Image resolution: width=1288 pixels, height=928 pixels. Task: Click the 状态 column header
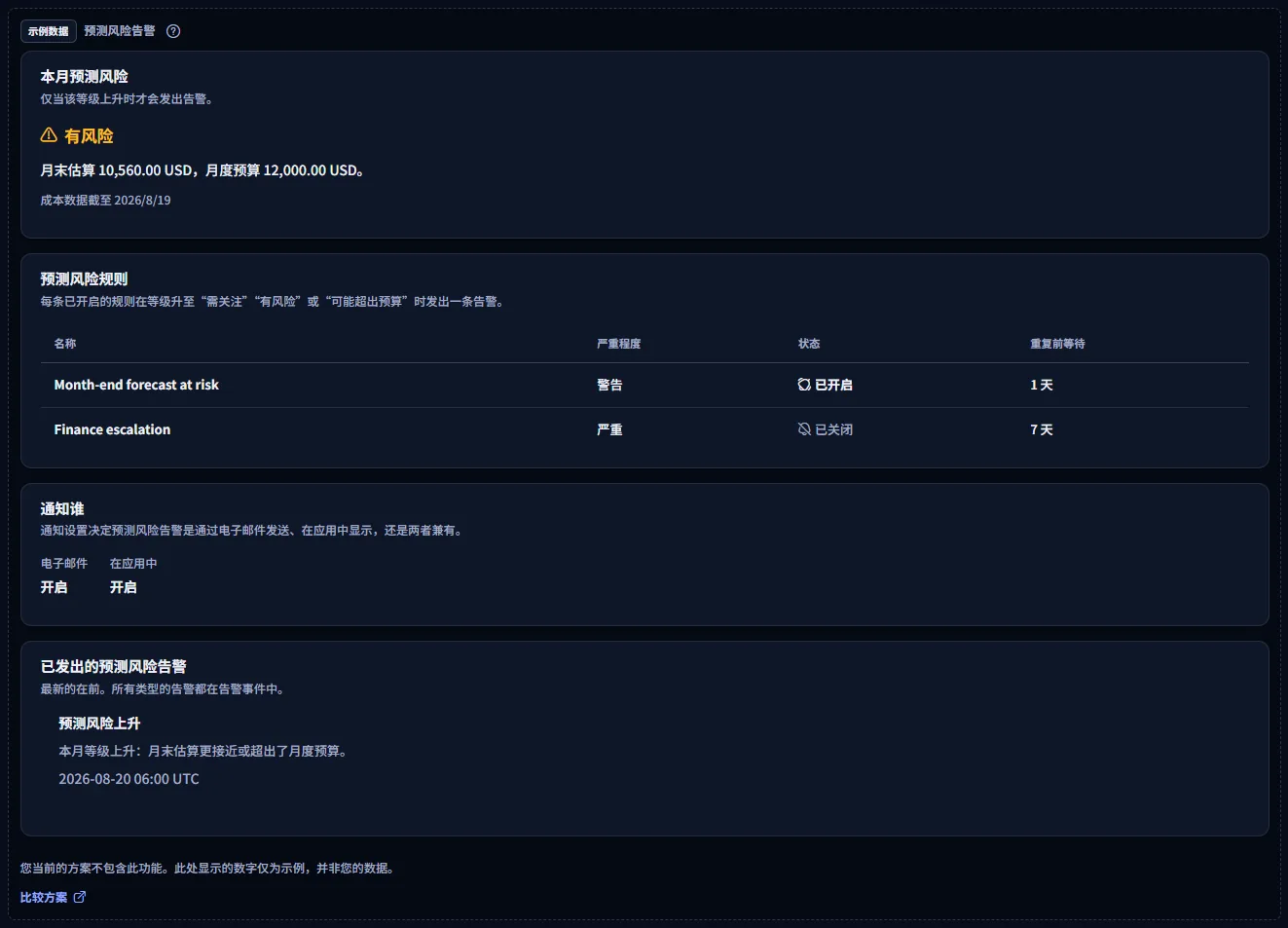coord(809,344)
